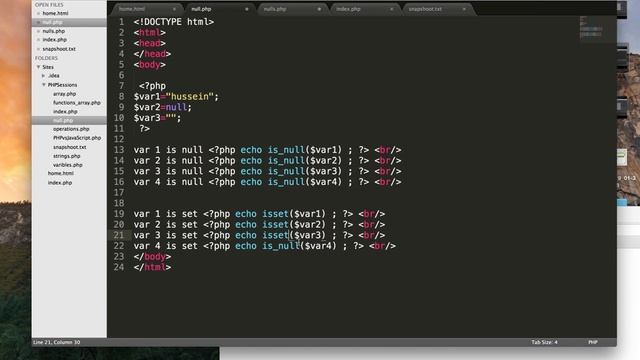Close the unsaved nulls.php tab
The image size is (640, 360).
point(319,9)
